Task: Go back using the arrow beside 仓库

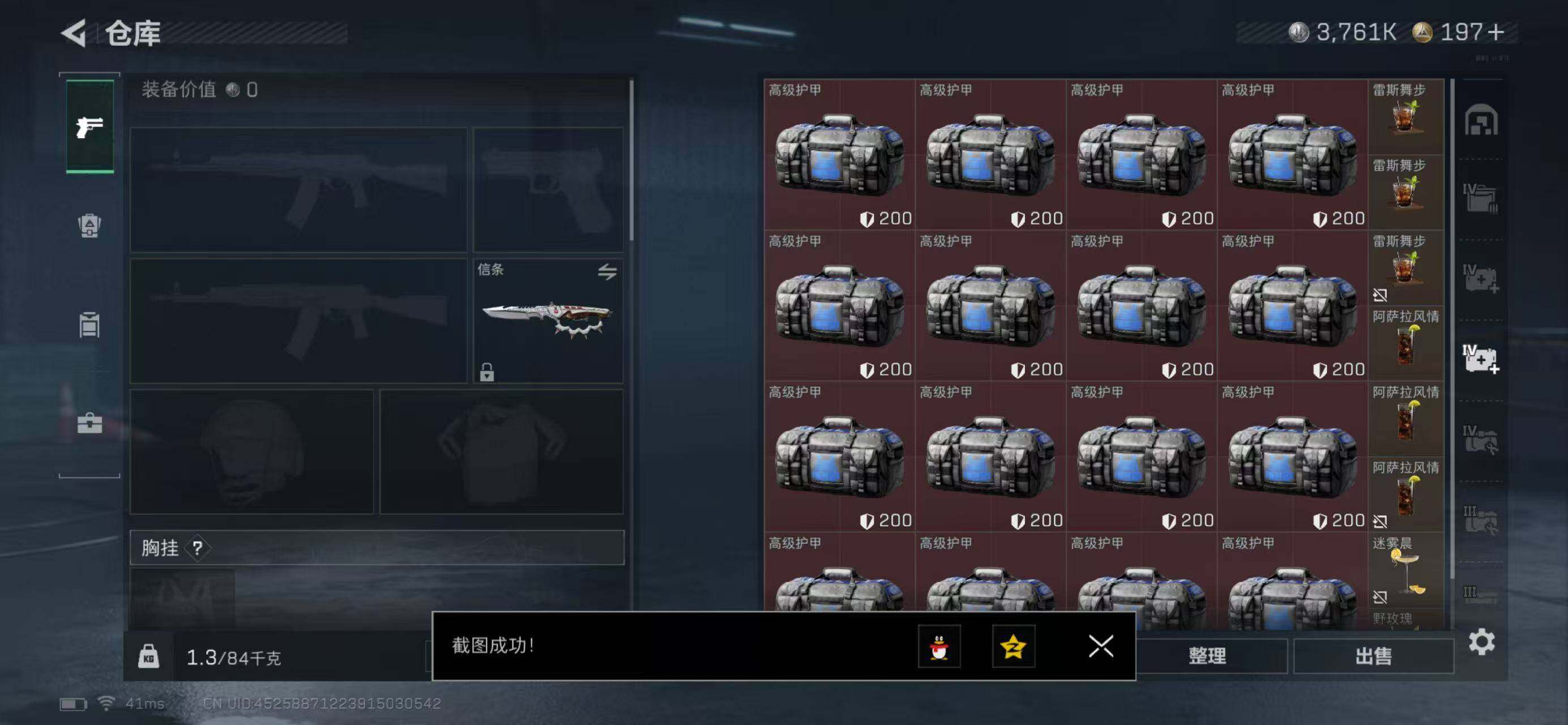Action: pyautogui.click(x=74, y=33)
